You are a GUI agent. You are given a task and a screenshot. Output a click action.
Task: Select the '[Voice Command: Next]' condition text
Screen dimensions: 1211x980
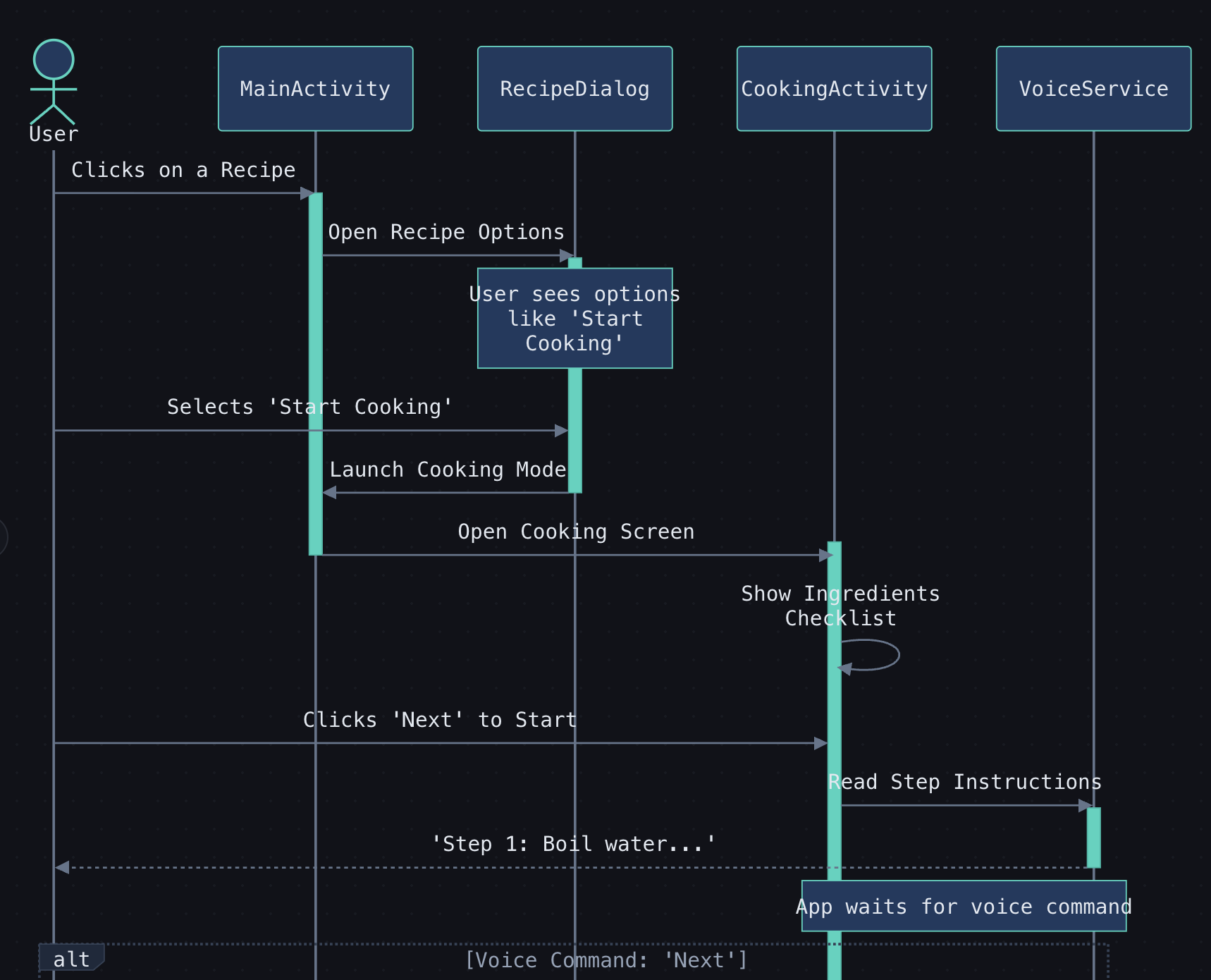tap(606, 960)
